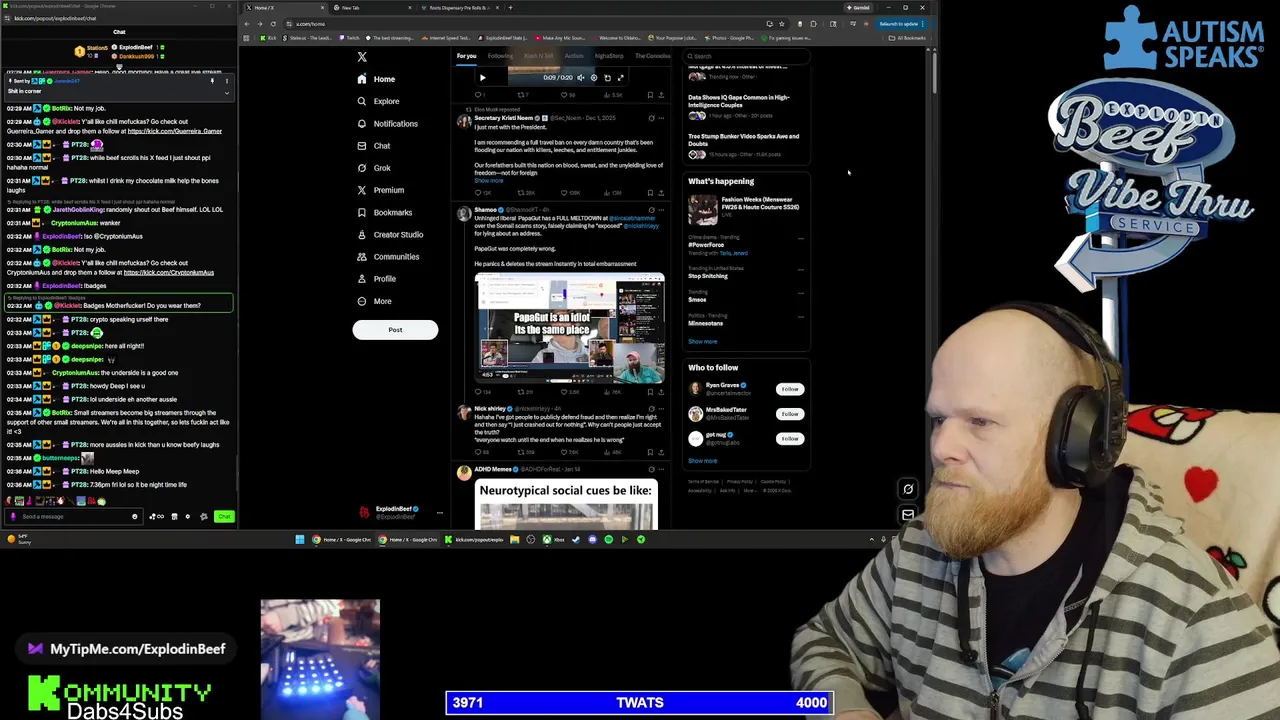Bookmark the Nick shirley post
This screenshot has width=1280, height=720.
pyautogui.click(x=650, y=452)
